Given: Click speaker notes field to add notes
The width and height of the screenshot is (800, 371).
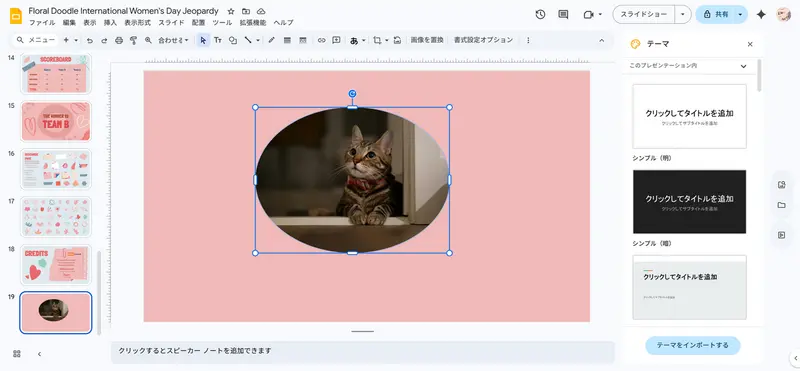Looking at the screenshot, I should pyautogui.click(x=363, y=351).
